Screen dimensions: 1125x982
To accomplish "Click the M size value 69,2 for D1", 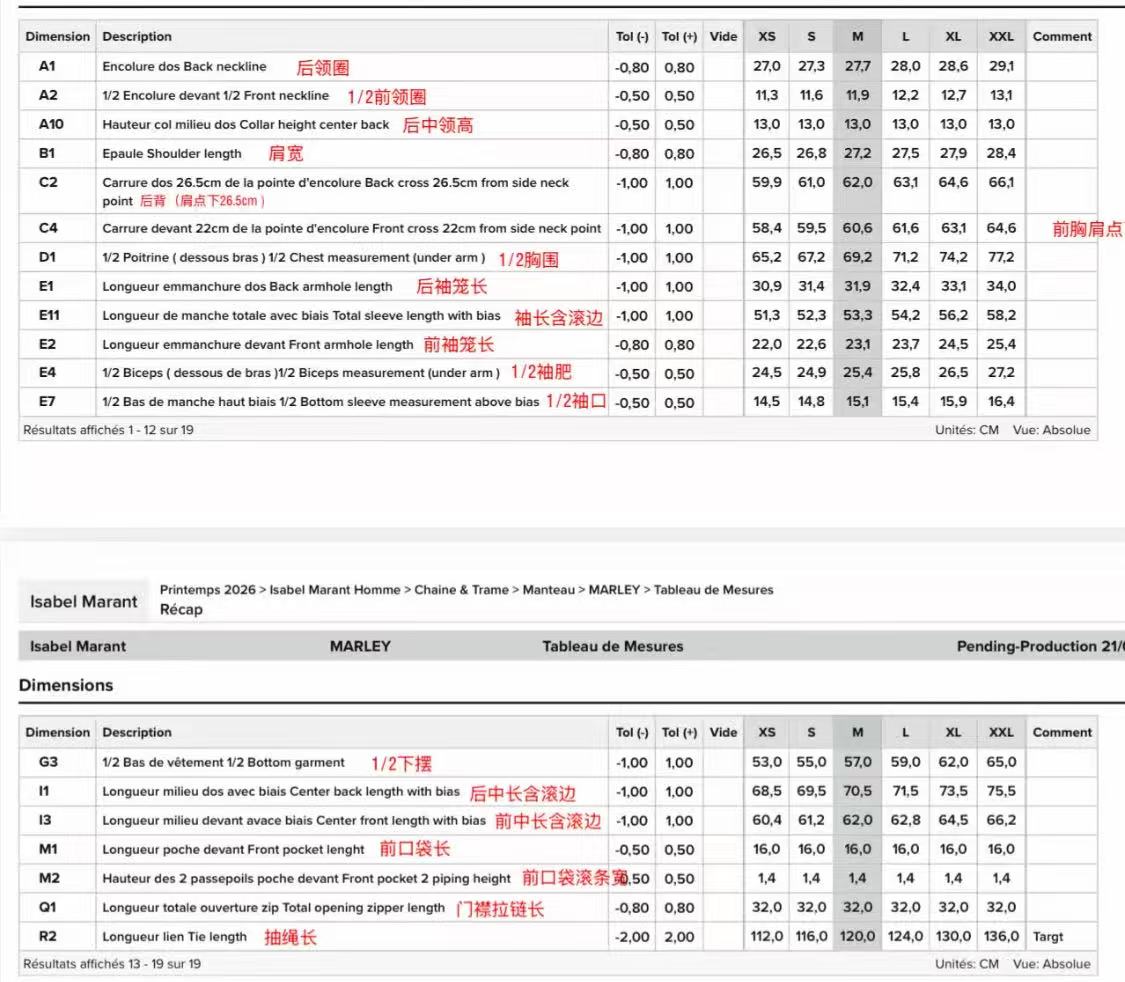I will (857, 257).
